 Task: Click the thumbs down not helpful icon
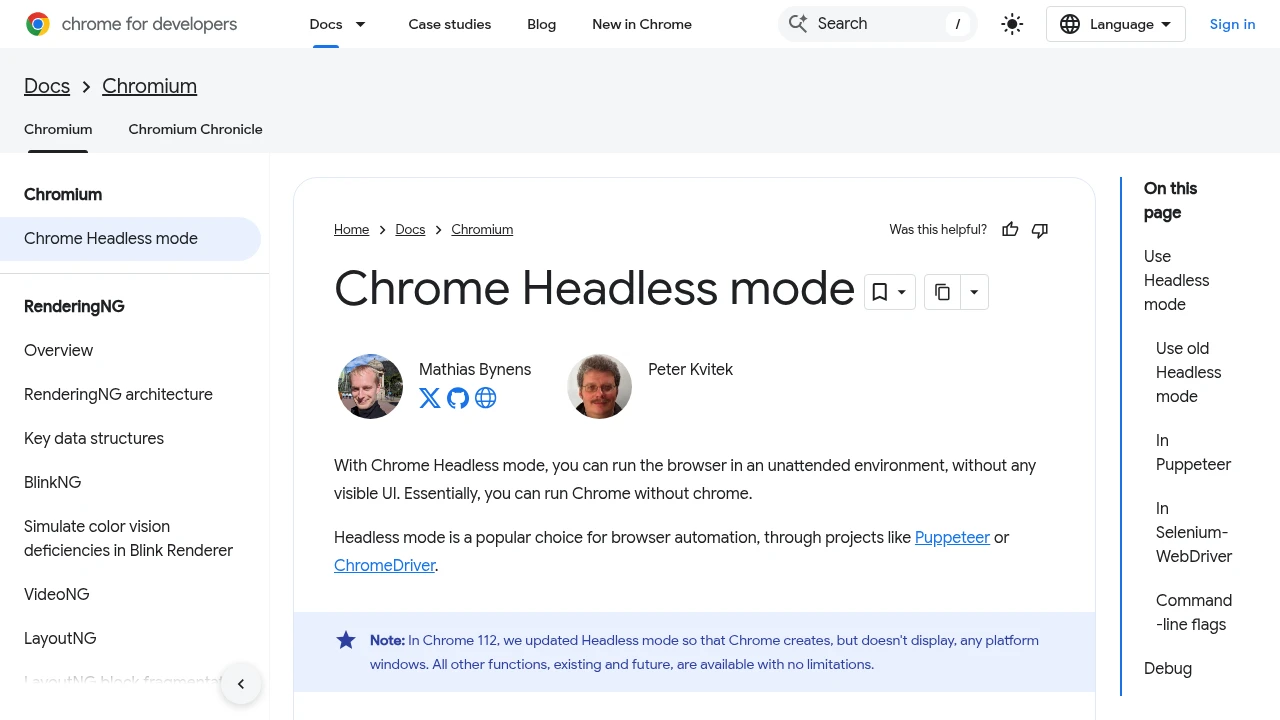point(1040,230)
